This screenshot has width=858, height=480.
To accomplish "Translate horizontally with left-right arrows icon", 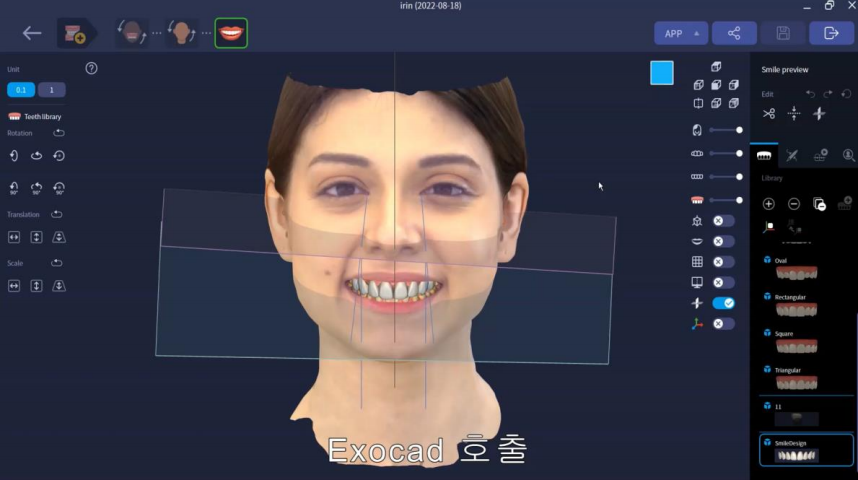I will (x=14, y=237).
